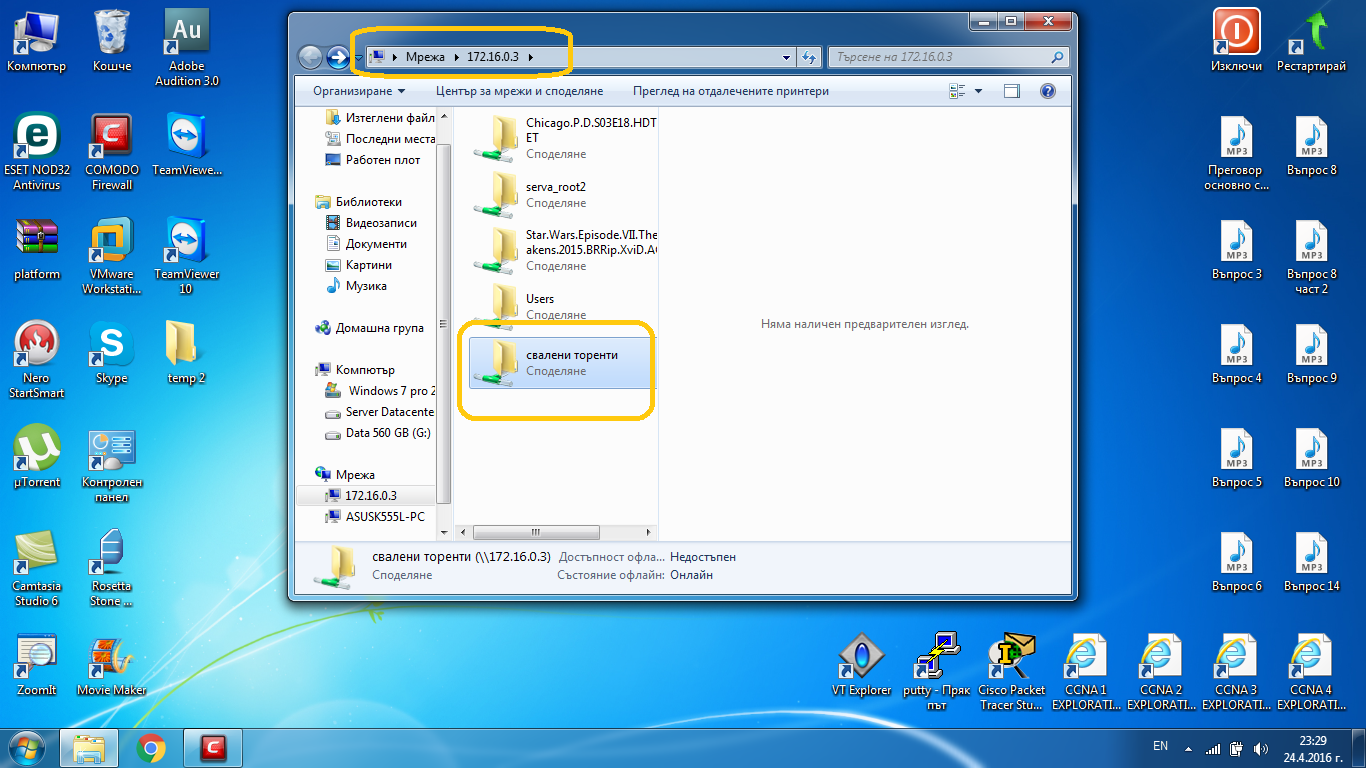Viewport: 1366px width, 768px height.
Task: Select ASUSK555L-PC in the network tree
Action: coord(384,517)
